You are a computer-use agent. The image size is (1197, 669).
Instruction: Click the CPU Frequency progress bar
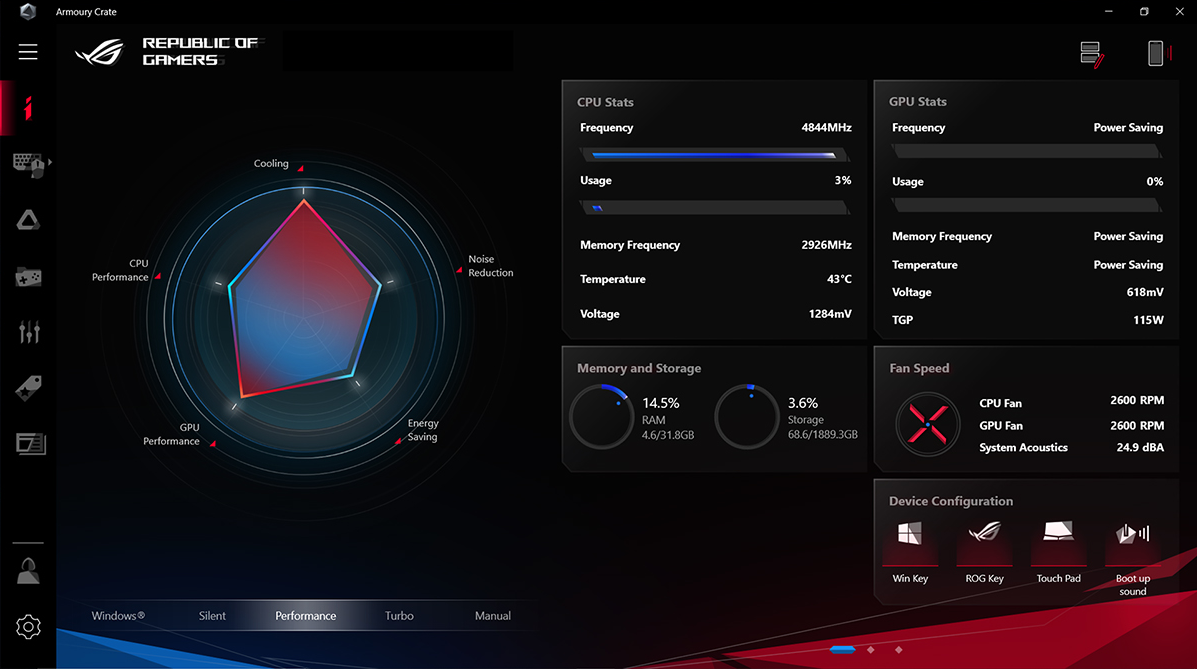[715, 155]
